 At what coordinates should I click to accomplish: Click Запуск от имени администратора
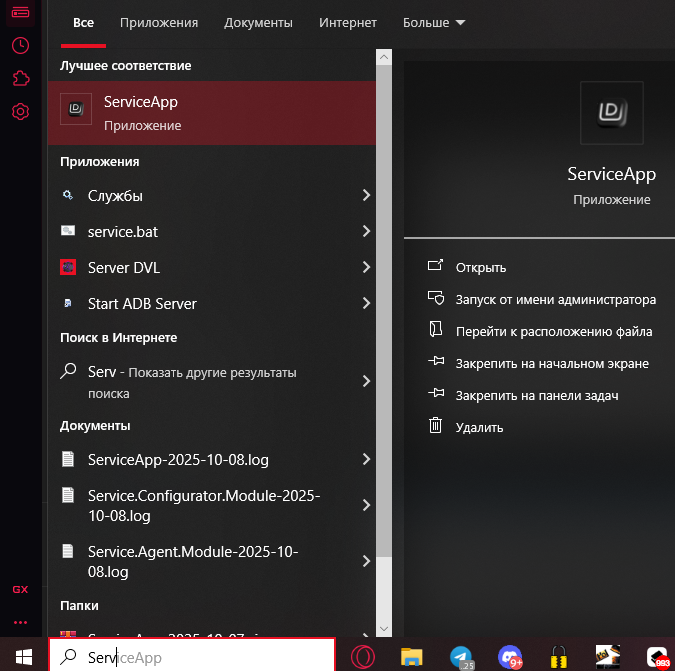coord(555,299)
